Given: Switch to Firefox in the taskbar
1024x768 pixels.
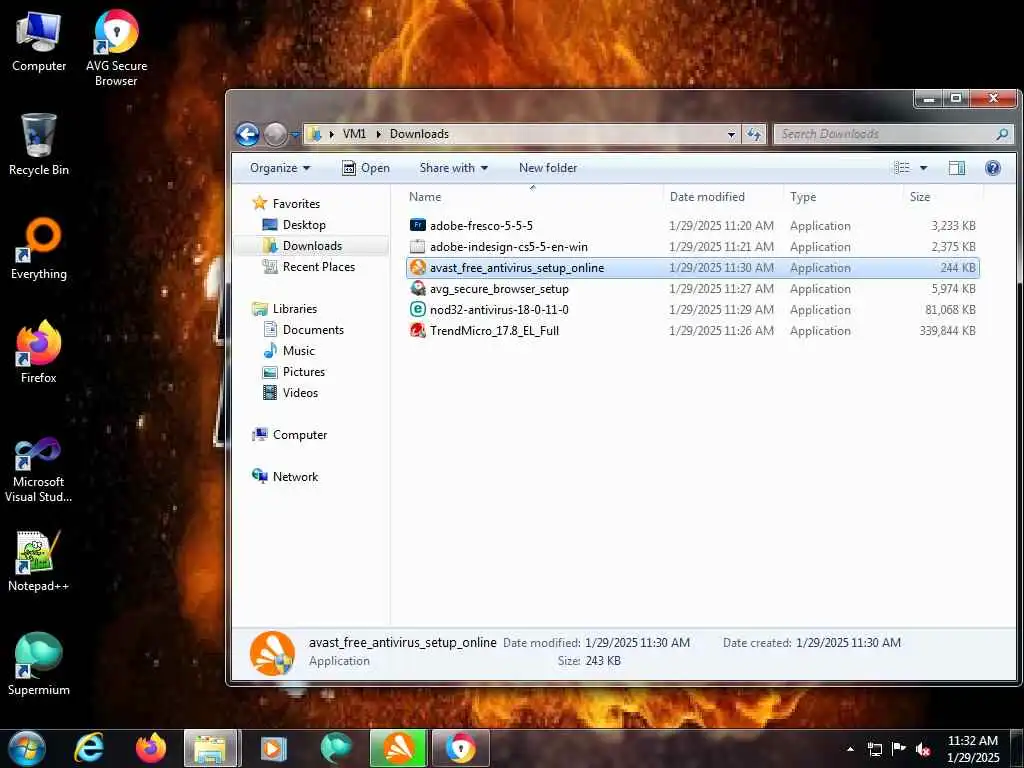Looking at the screenshot, I should click(151, 748).
